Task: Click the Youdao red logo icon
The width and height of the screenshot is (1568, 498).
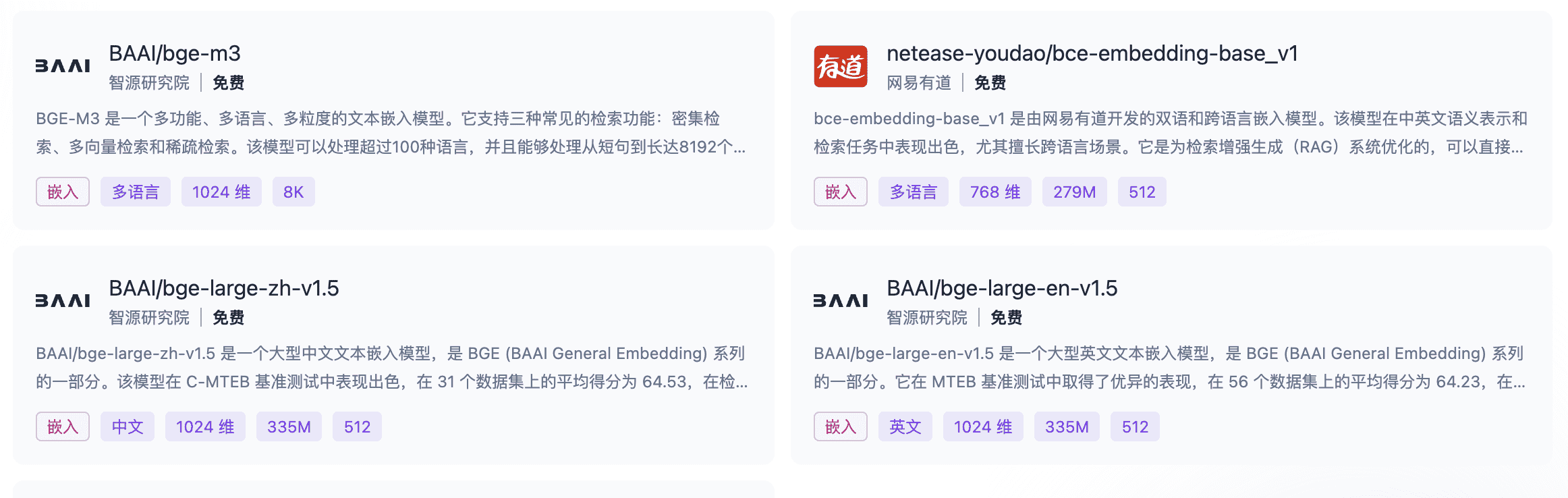Action: click(x=840, y=66)
